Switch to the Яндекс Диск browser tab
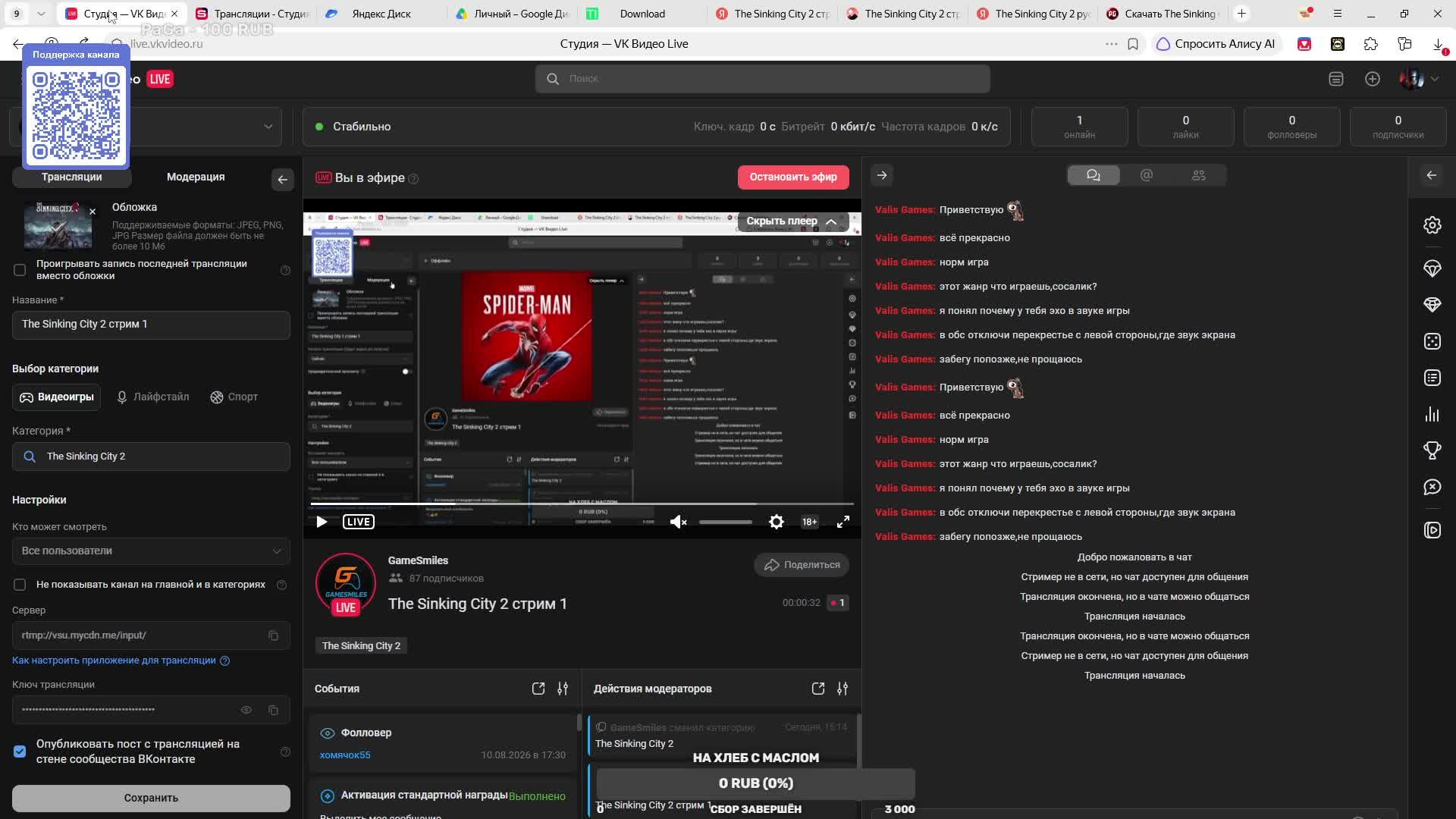Image resolution: width=1456 pixels, height=819 pixels. pyautogui.click(x=381, y=14)
